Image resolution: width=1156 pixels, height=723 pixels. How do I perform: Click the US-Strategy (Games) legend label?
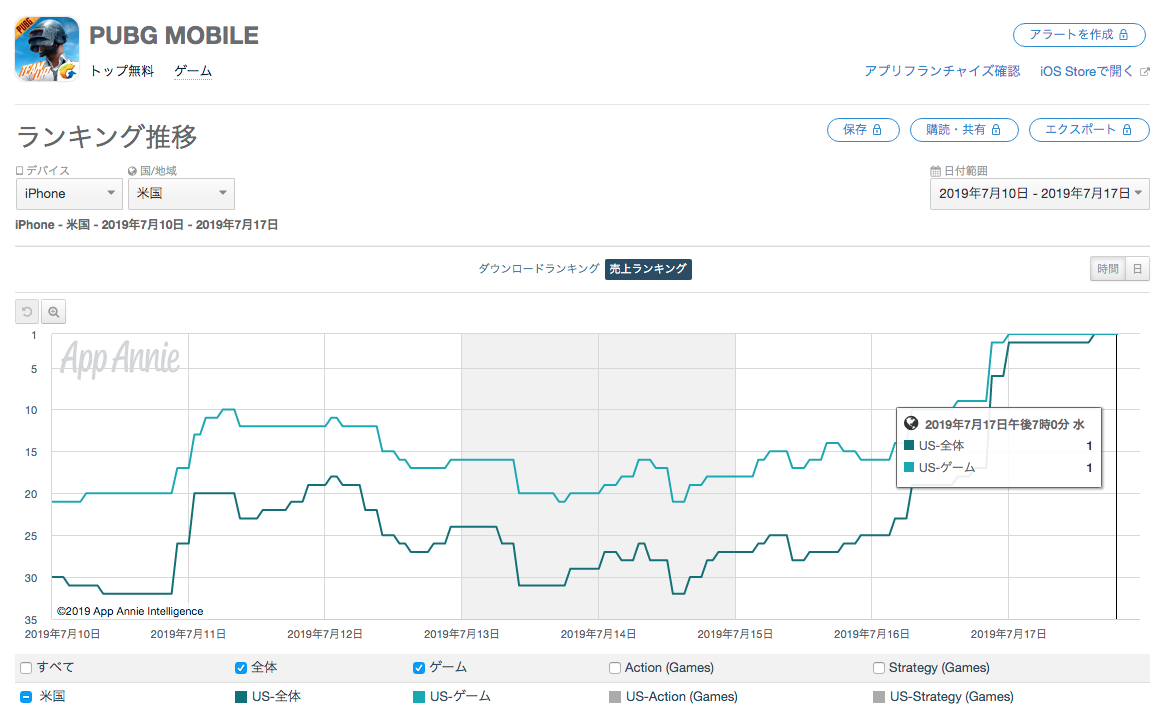[x=952, y=697]
